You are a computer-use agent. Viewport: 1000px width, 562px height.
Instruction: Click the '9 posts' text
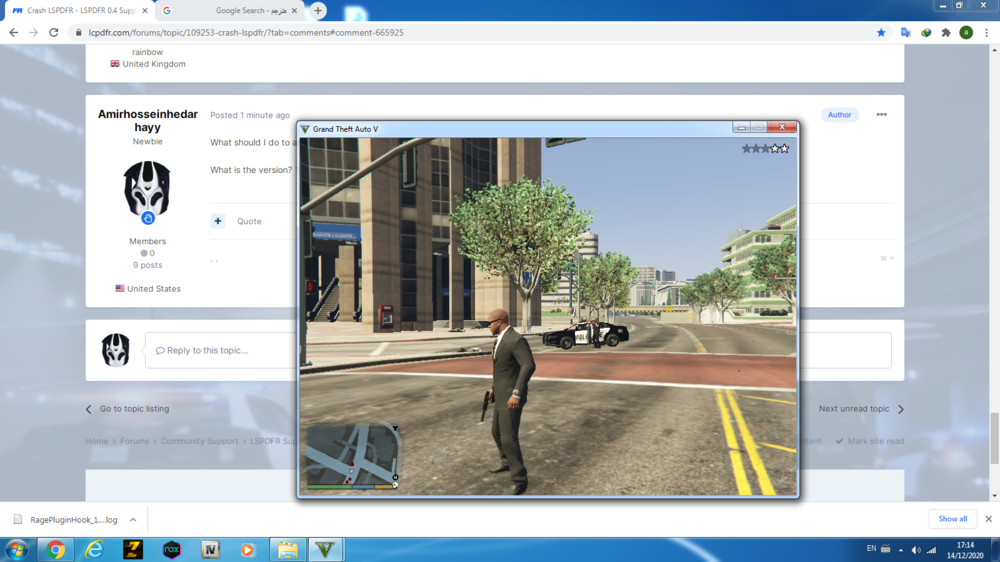pos(147,265)
